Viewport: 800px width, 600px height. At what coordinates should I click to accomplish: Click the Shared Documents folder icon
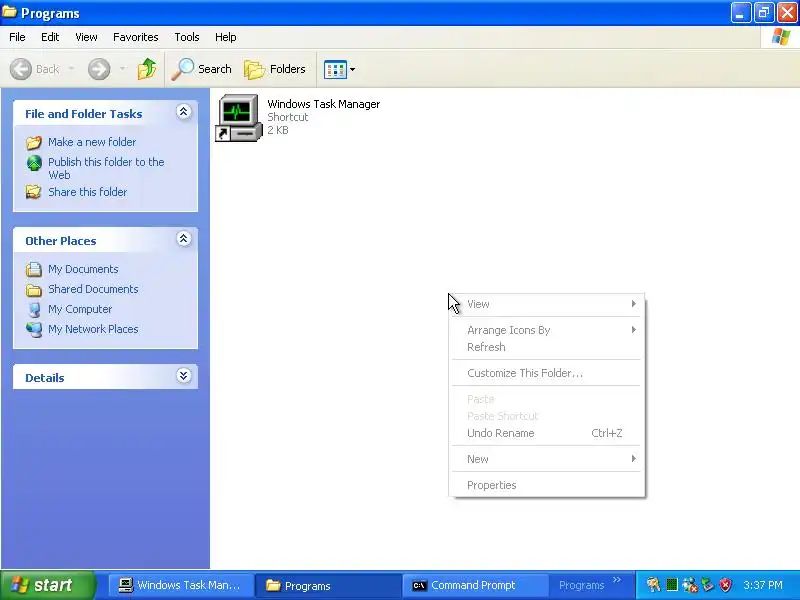[x=34, y=290]
